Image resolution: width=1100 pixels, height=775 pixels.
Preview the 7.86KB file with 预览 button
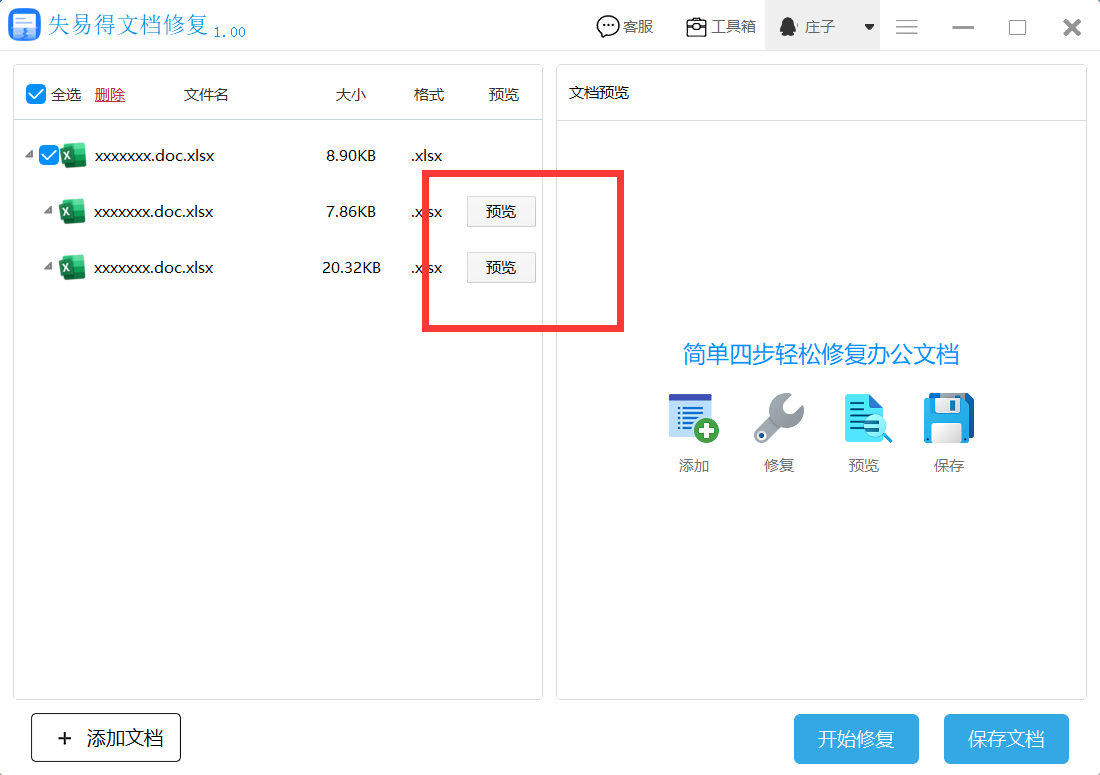coord(501,212)
